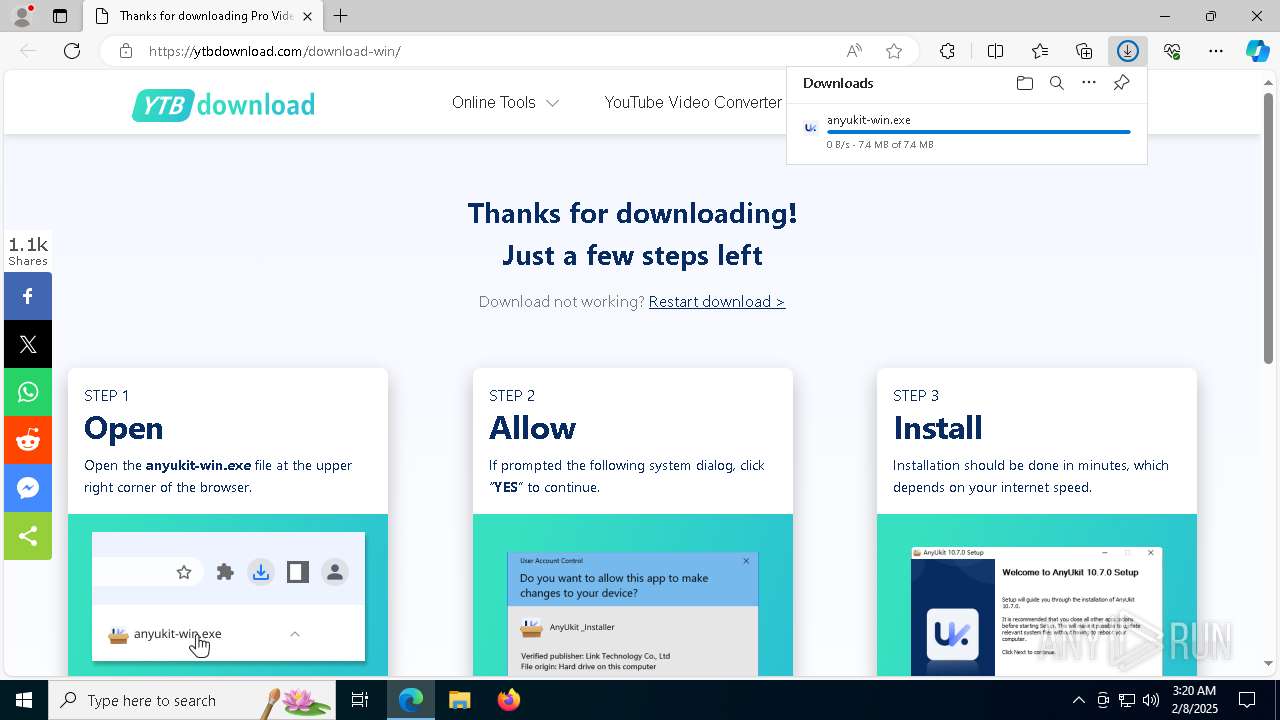1280x720 pixels.
Task: Click scrollbar down arrow
Action: tap(1268, 663)
